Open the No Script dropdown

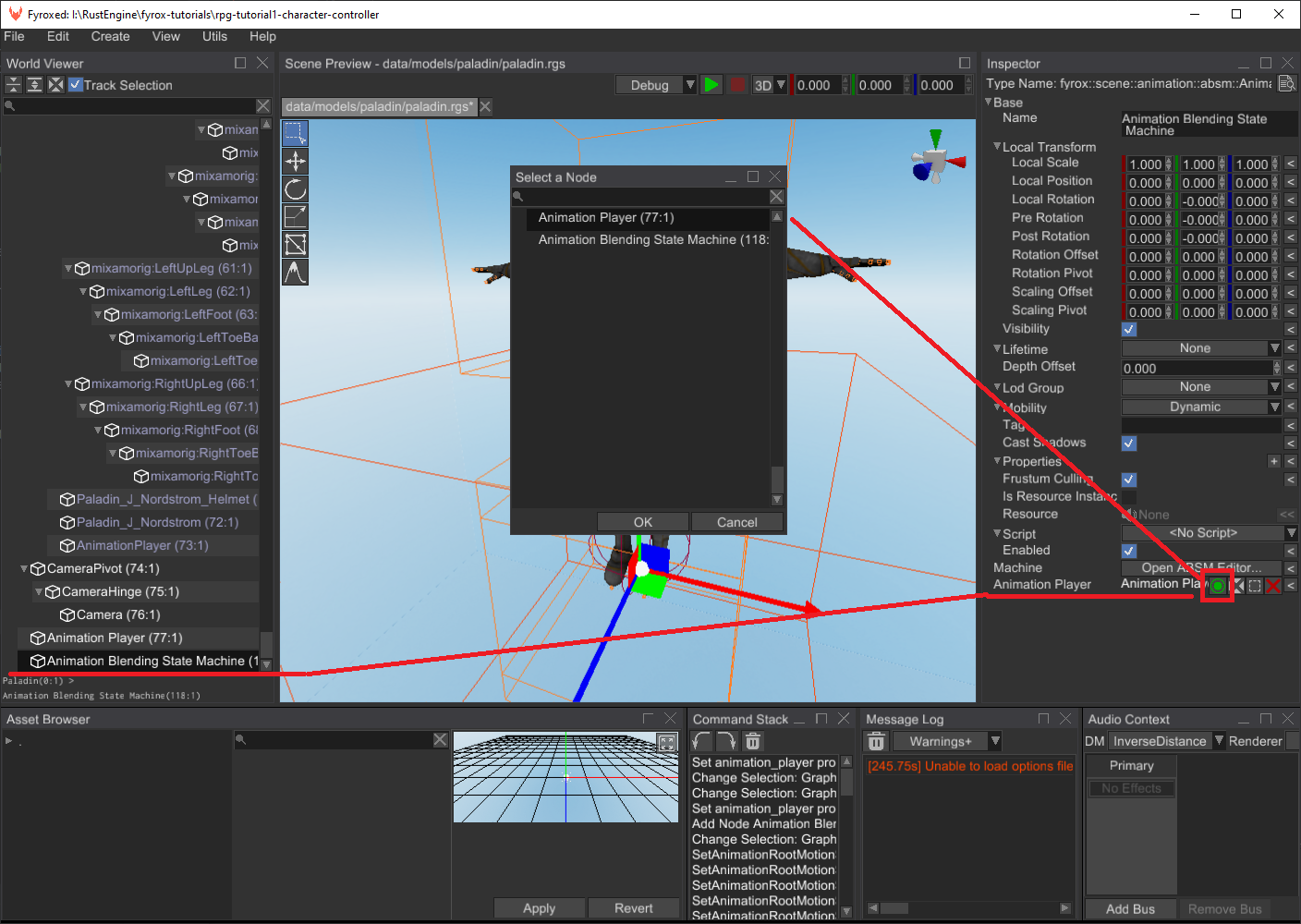coord(1210,533)
